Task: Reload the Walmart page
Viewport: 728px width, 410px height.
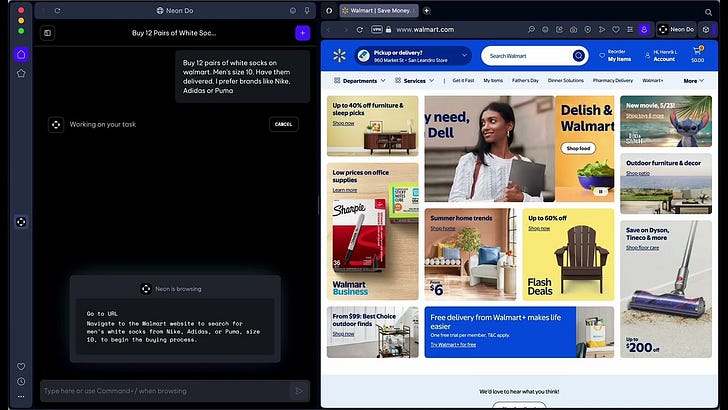Action: 359,30
